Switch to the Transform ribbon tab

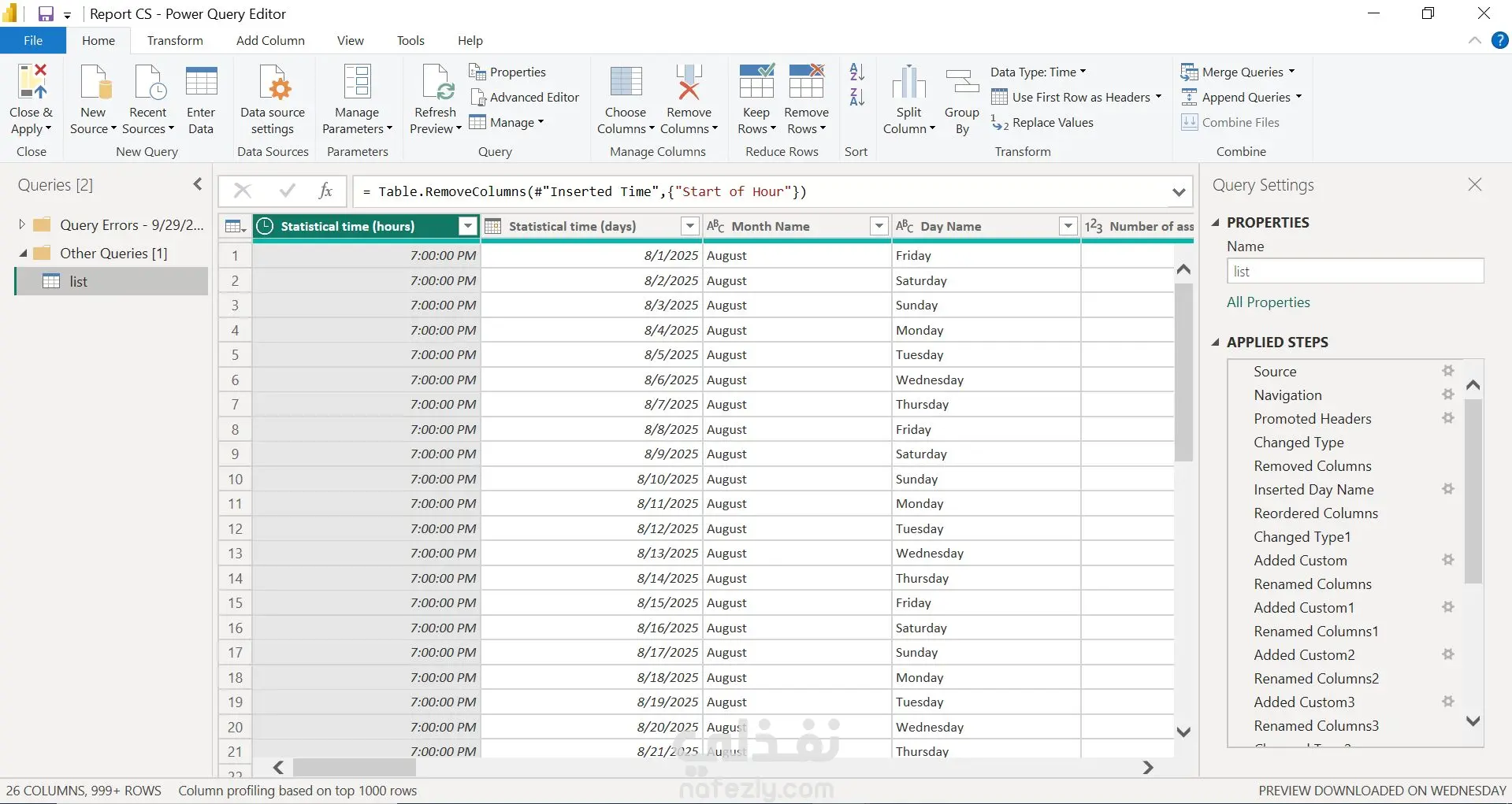[x=175, y=40]
